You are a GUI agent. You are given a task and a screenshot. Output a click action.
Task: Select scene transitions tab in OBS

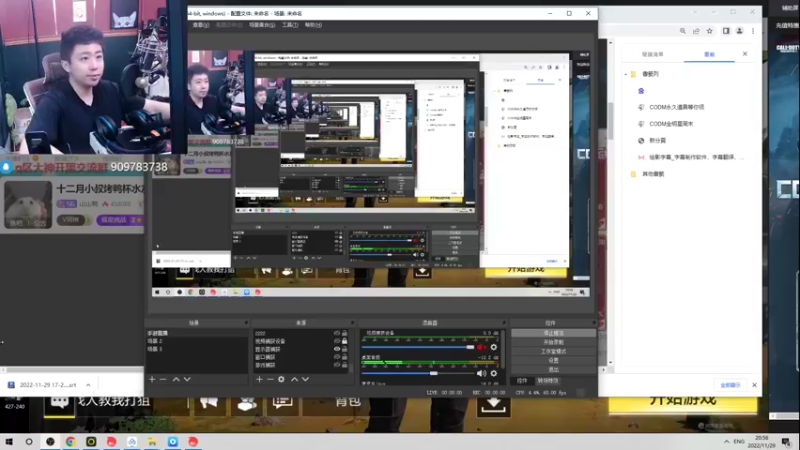(548, 381)
